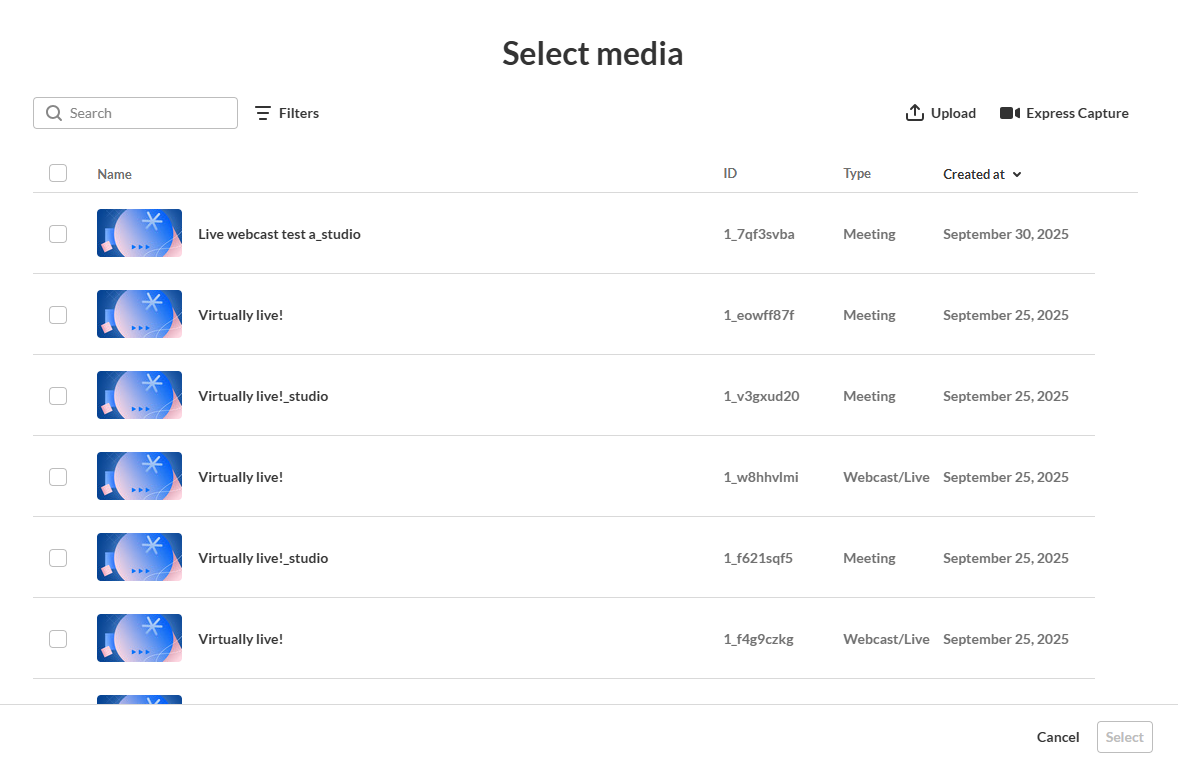The height and width of the screenshot is (768, 1178).
Task: Click the Express Capture camera icon
Action: 1009,113
